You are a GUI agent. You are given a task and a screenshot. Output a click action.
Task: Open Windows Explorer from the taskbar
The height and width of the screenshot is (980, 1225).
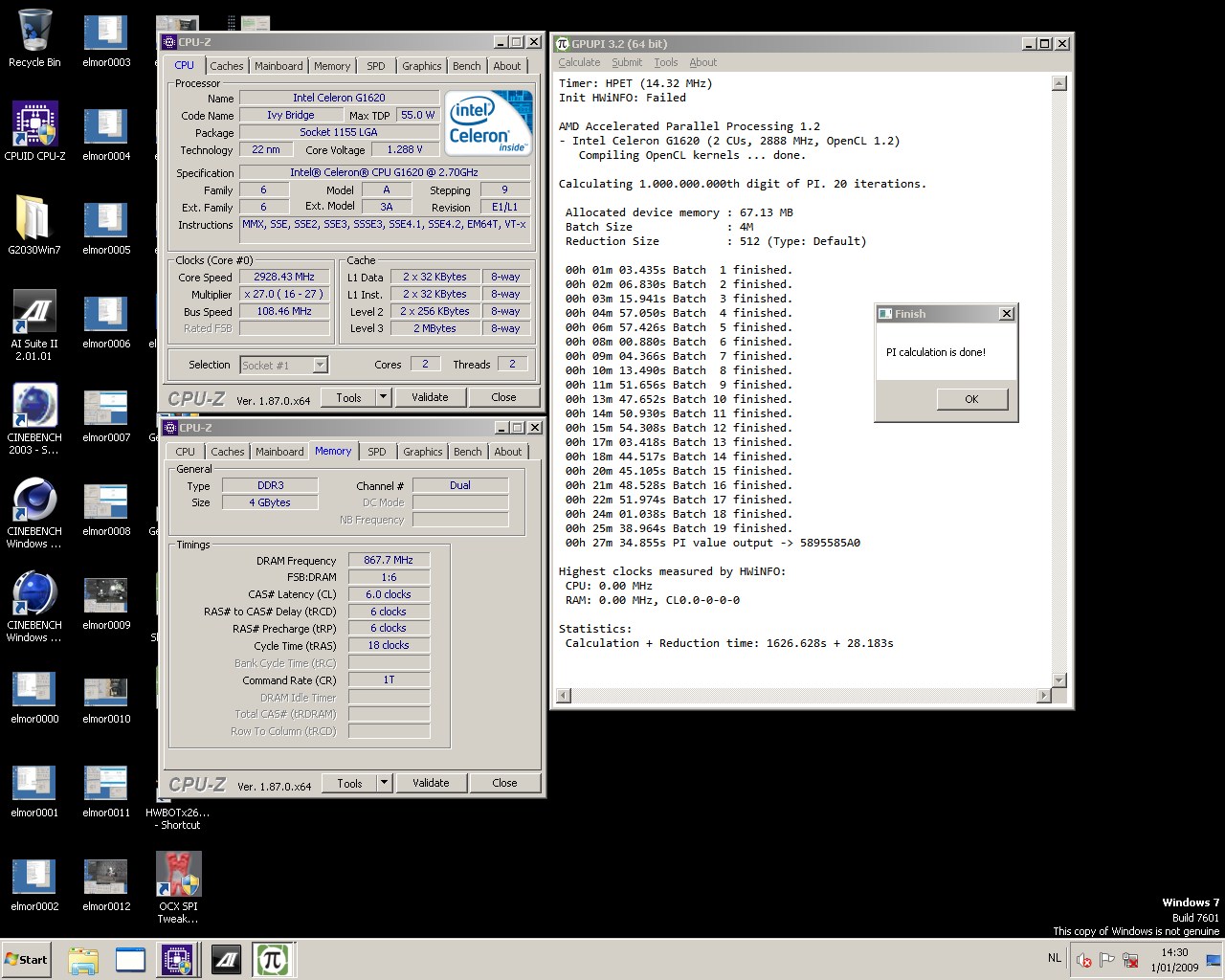83,960
